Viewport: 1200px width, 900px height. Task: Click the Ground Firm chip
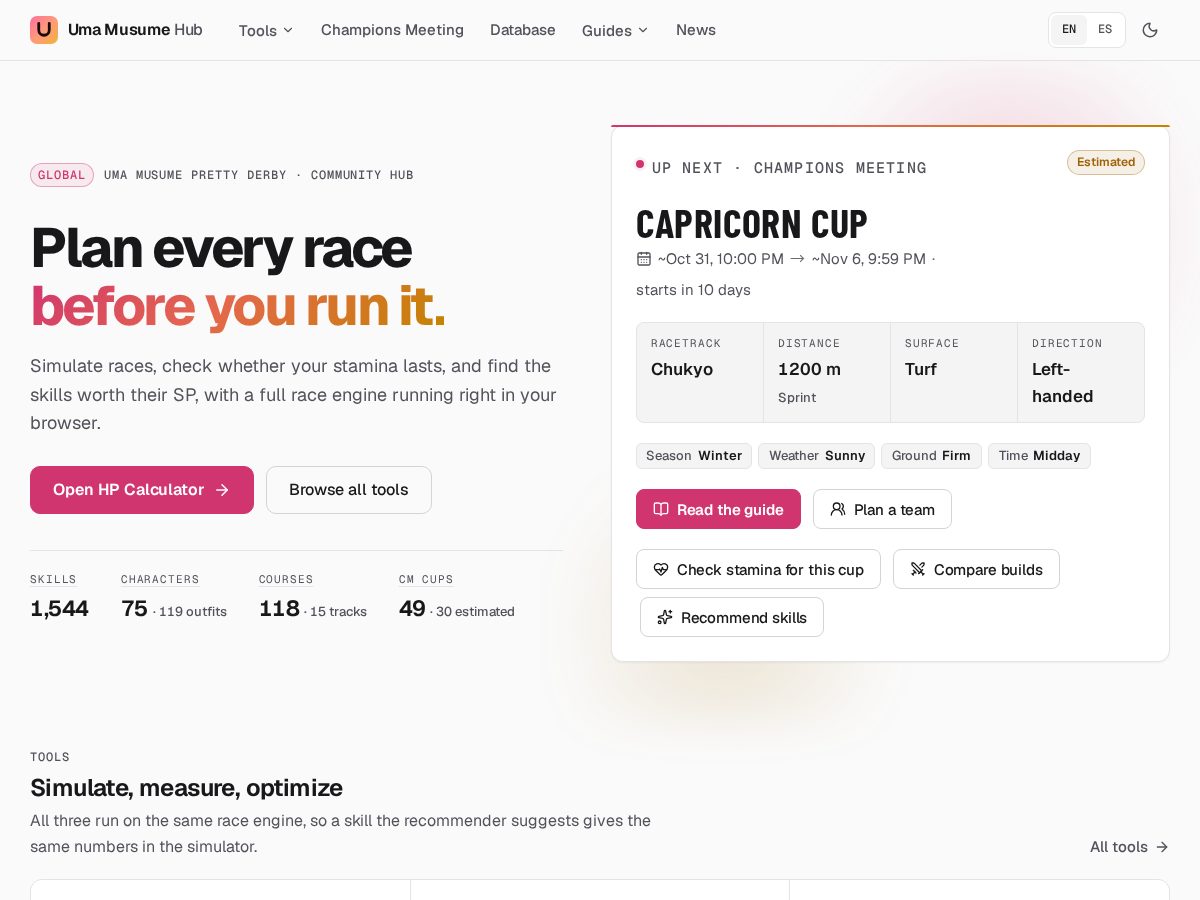pos(931,456)
